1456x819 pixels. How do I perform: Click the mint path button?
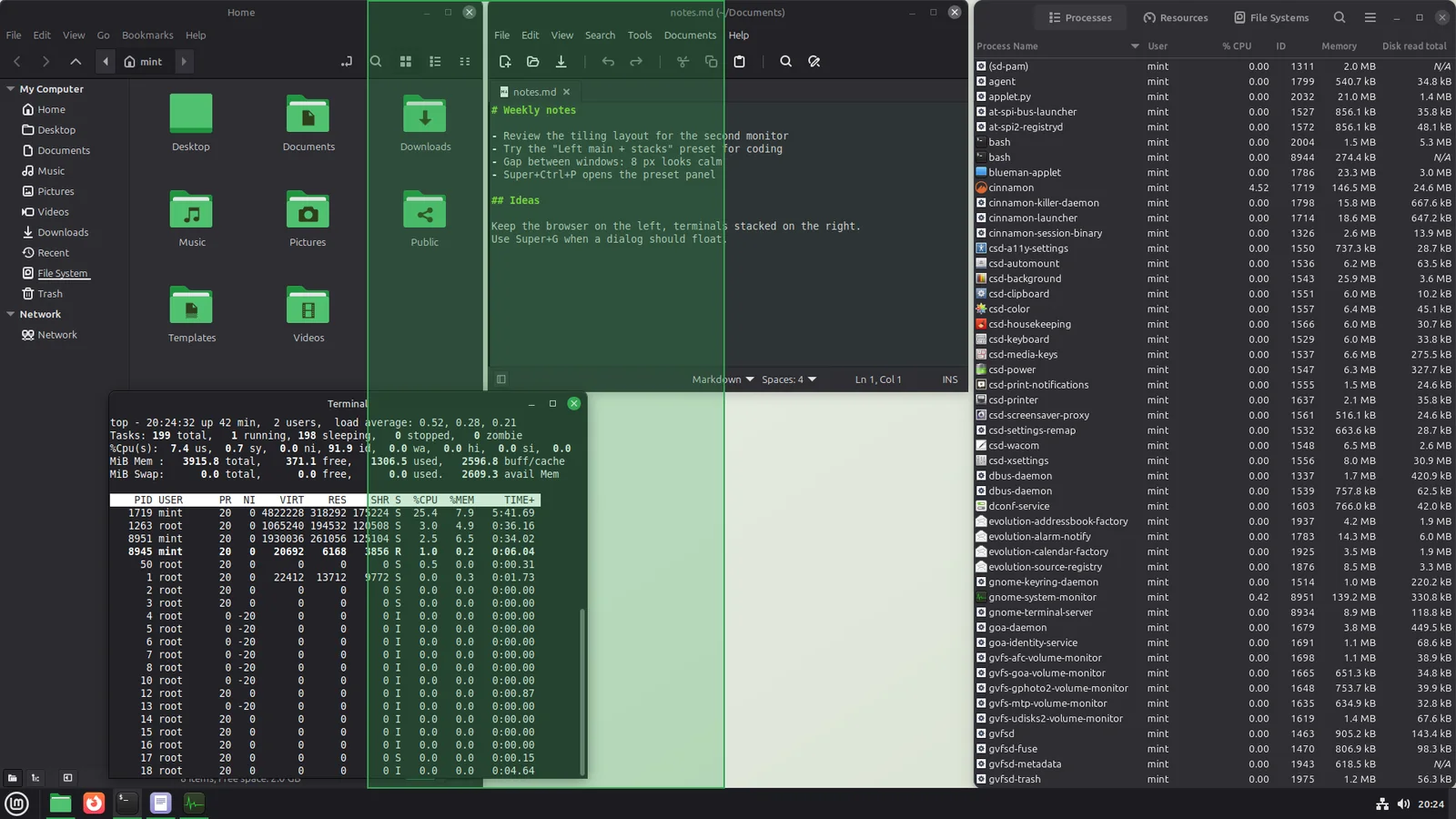143,62
